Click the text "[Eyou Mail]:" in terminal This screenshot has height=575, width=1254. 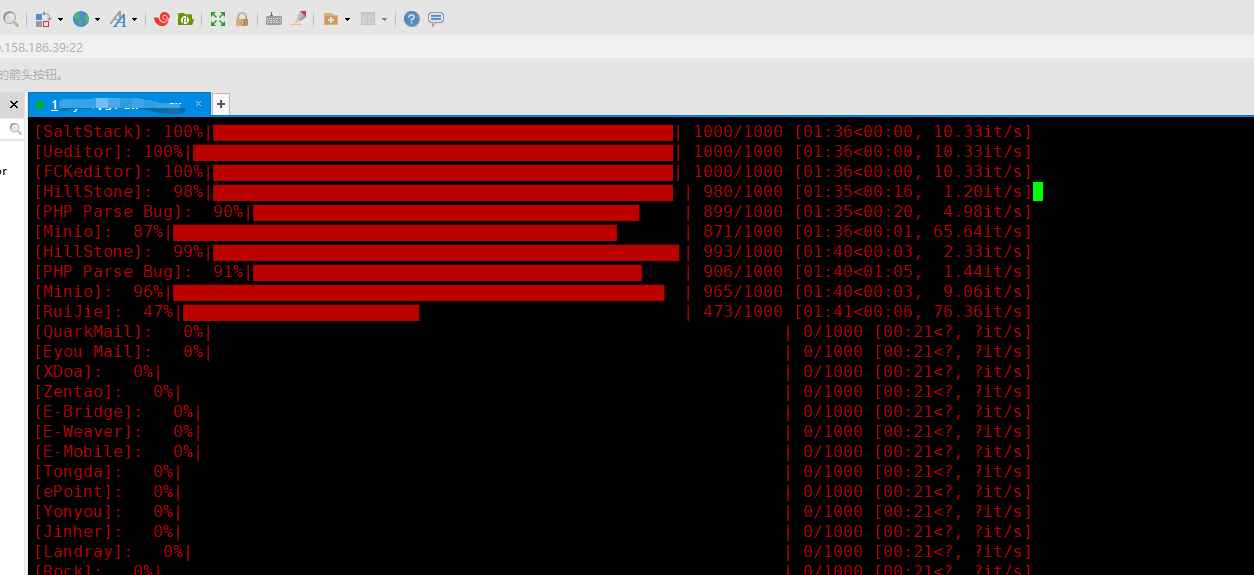(94, 352)
